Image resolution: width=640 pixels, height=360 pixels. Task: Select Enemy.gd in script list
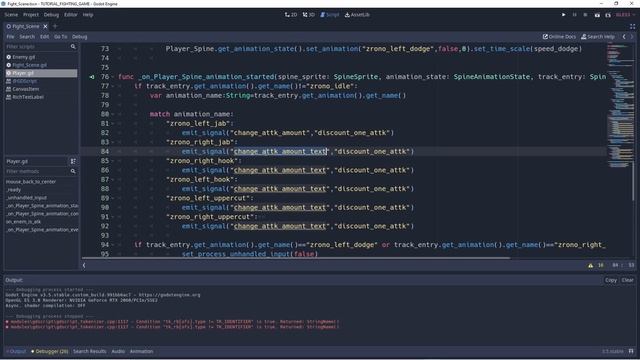41,57
